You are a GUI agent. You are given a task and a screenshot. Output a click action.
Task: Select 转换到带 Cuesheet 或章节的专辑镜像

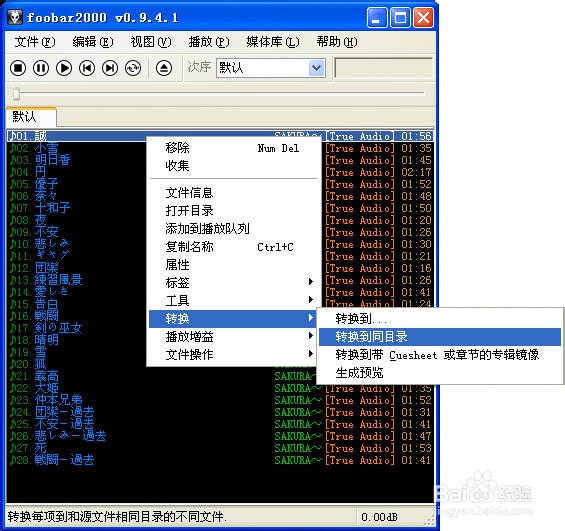point(440,355)
